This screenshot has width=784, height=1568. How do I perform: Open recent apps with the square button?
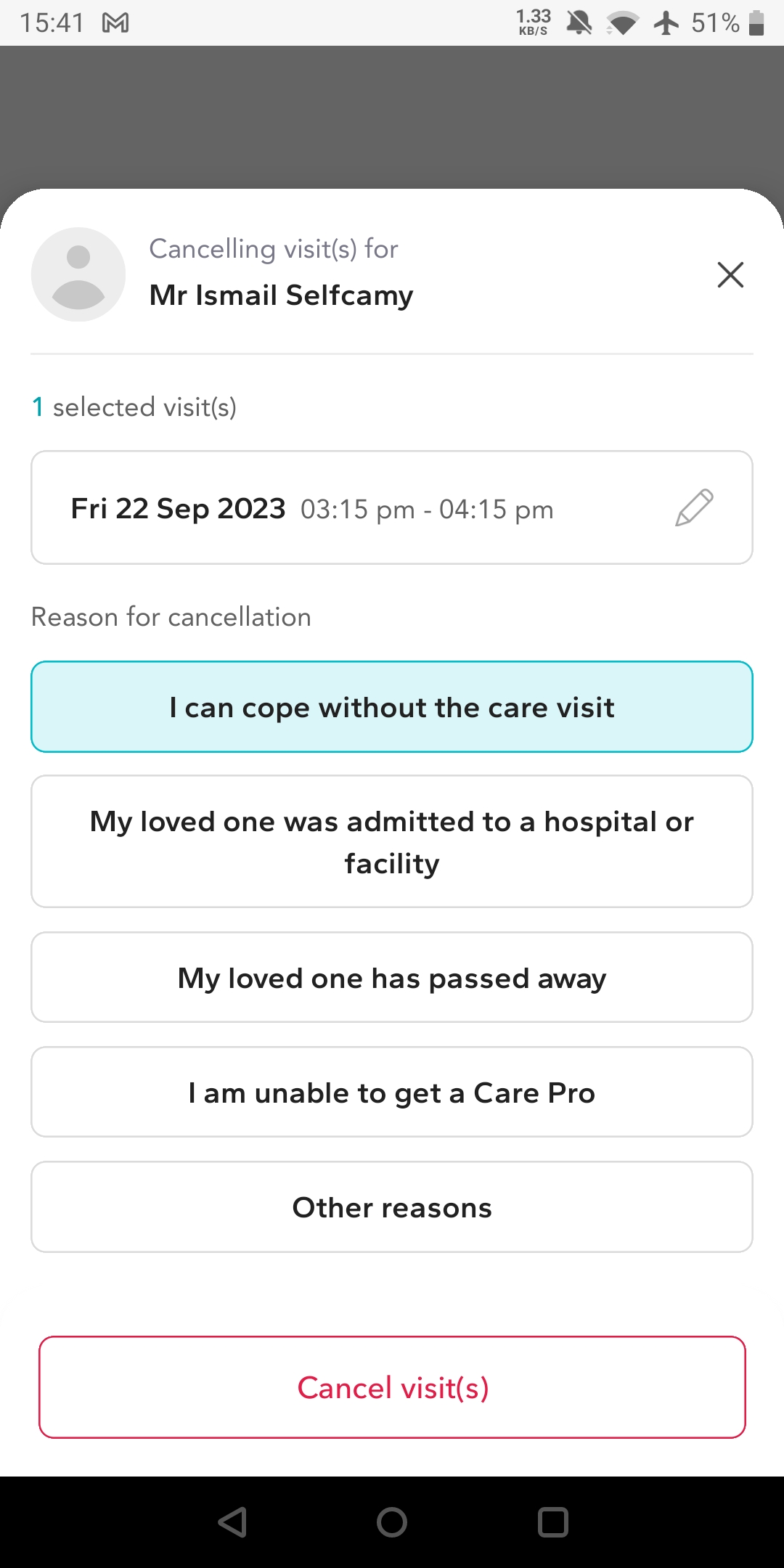pyautogui.click(x=552, y=1522)
